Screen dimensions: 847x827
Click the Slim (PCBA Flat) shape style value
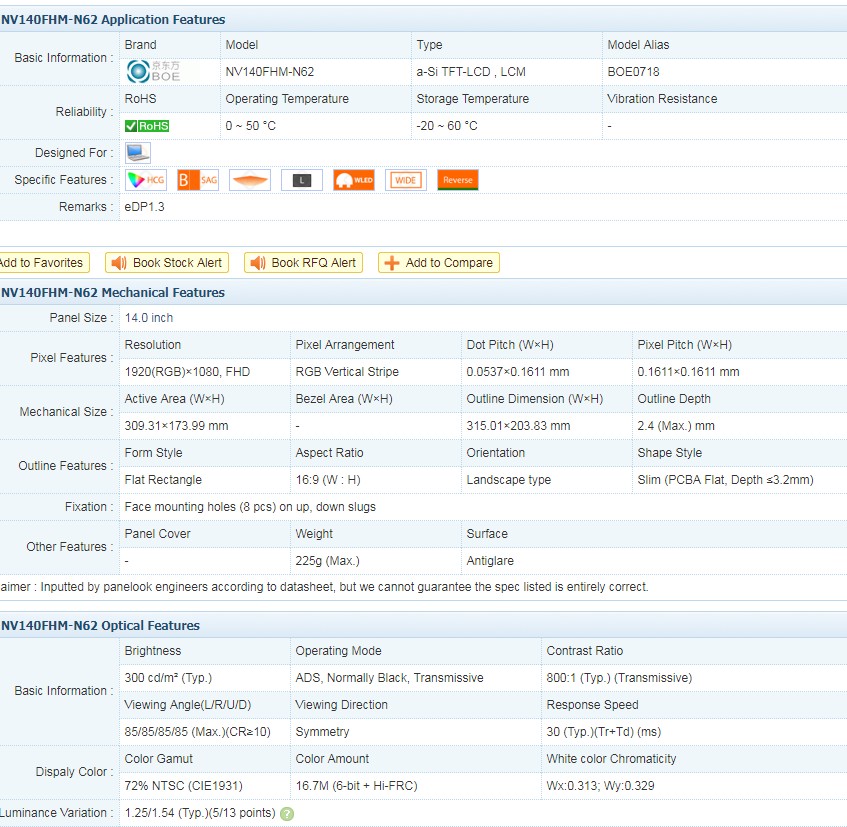pos(725,480)
